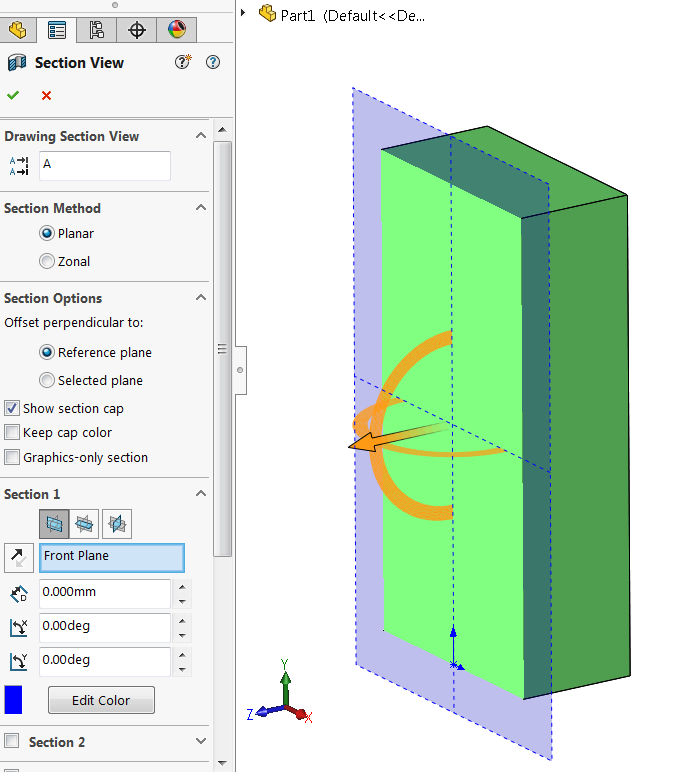Select the Front plane section button
Viewport: 674px width, 772px height.
54,524
